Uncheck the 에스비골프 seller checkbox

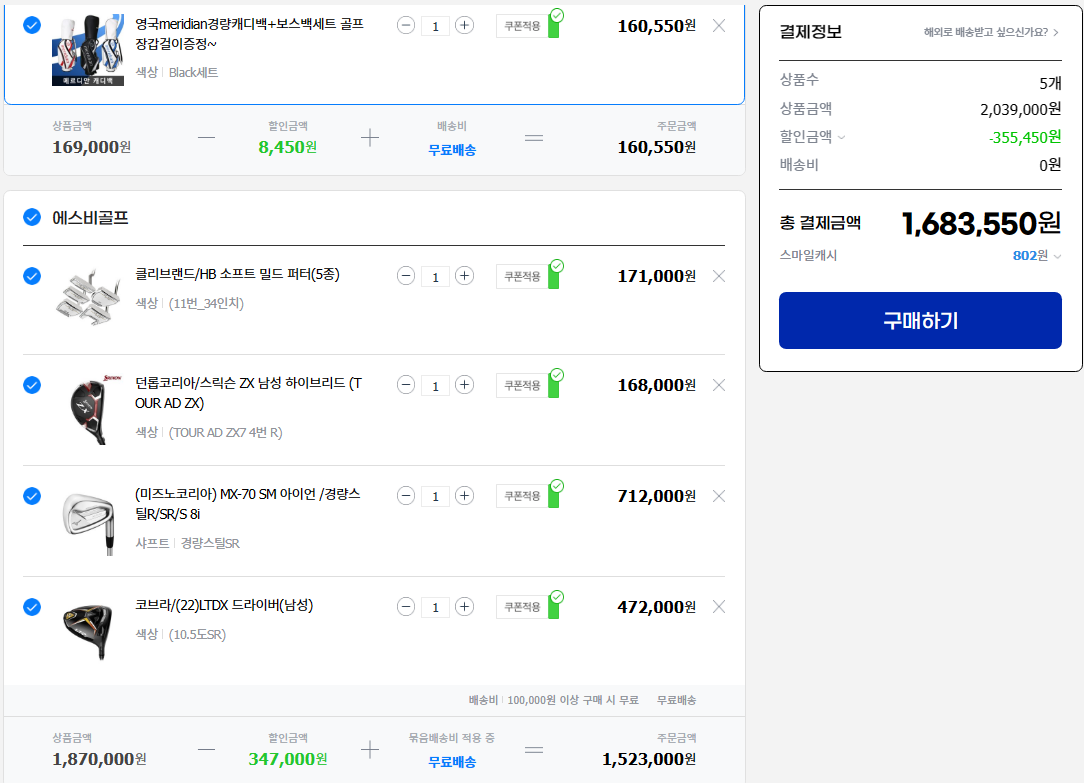pyautogui.click(x=32, y=217)
